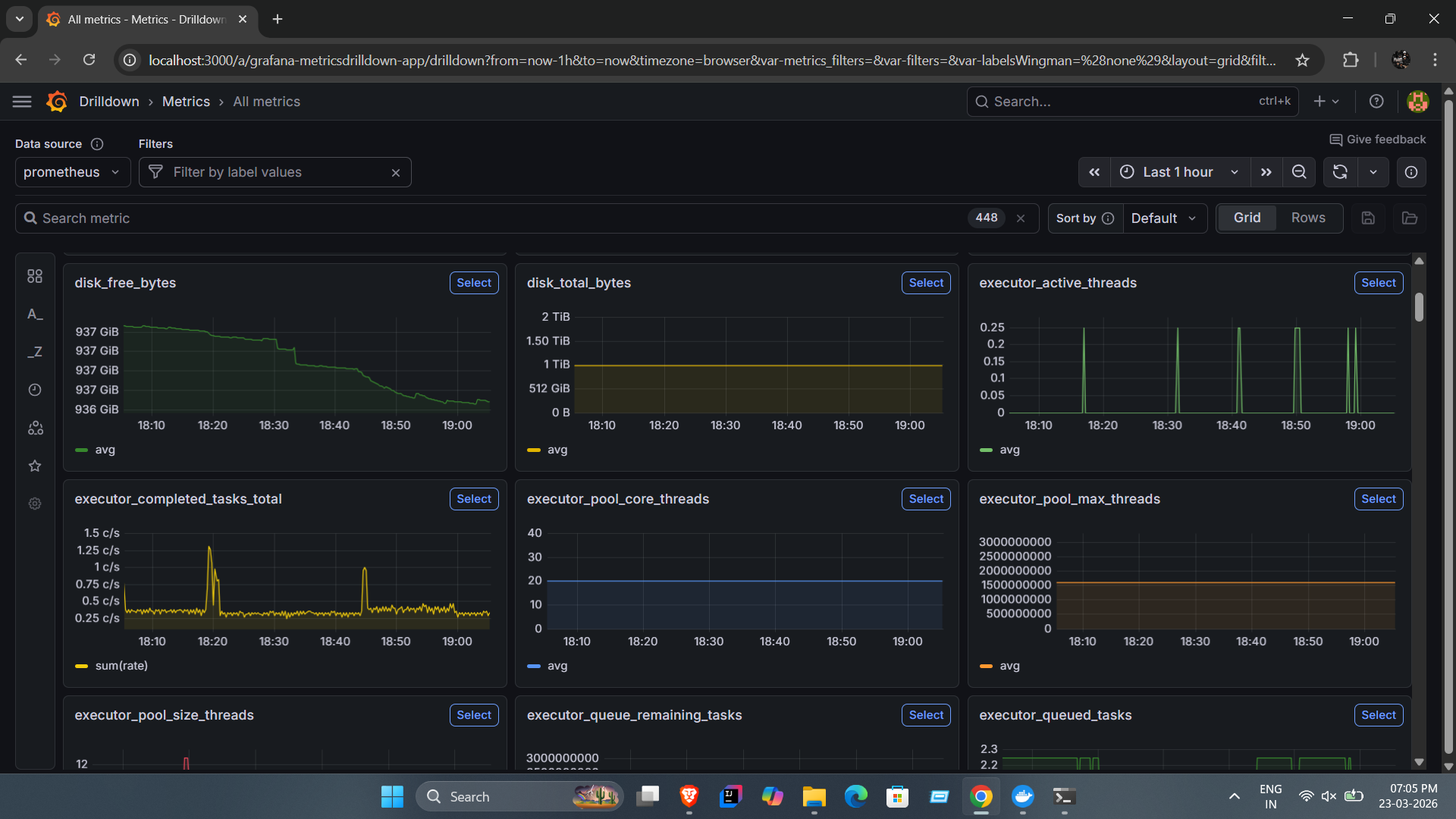The height and width of the screenshot is (819, 1456).
Task: Open the browser extensions puzzle icon
Action: pyautogui.click(x=1351, y=60)
